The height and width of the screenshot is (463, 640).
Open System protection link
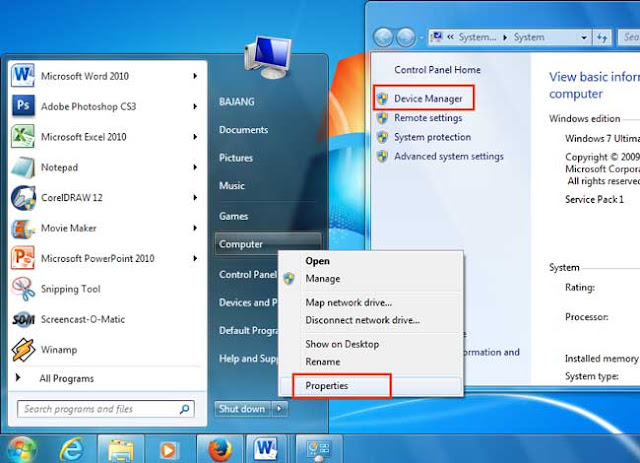coord(433,137)
